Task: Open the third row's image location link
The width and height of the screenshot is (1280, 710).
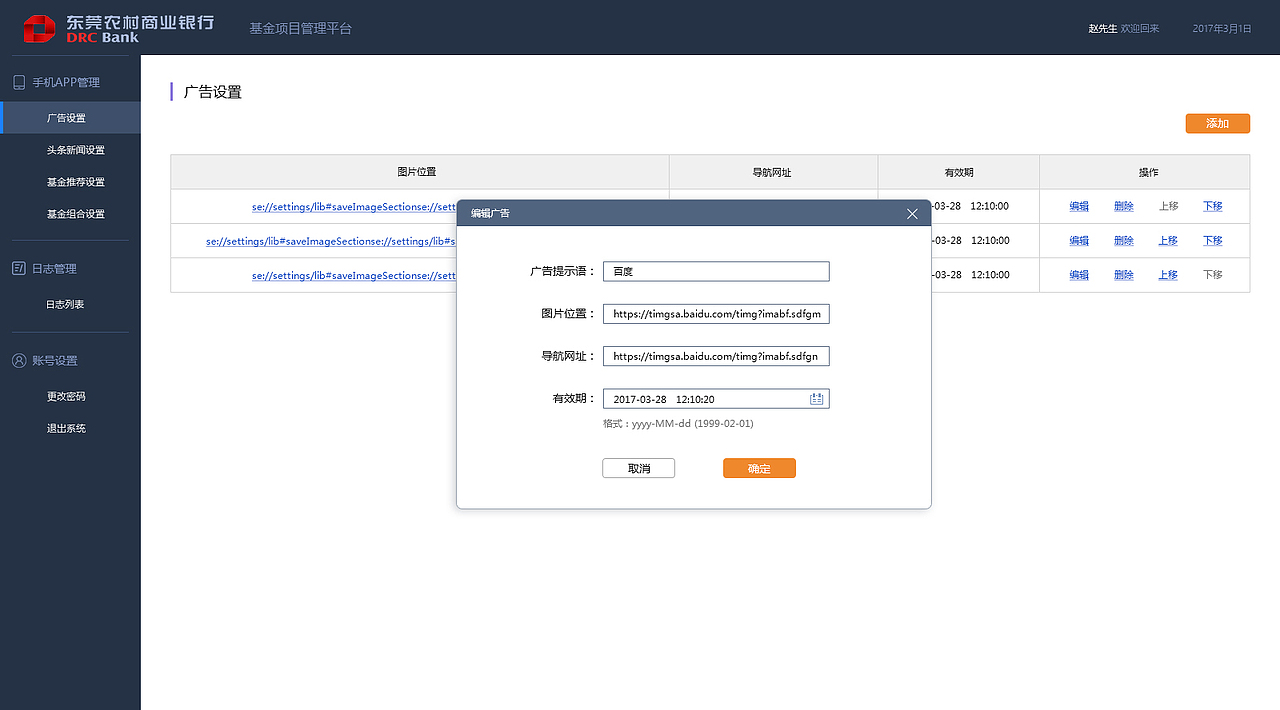Action: click(354, 274)
